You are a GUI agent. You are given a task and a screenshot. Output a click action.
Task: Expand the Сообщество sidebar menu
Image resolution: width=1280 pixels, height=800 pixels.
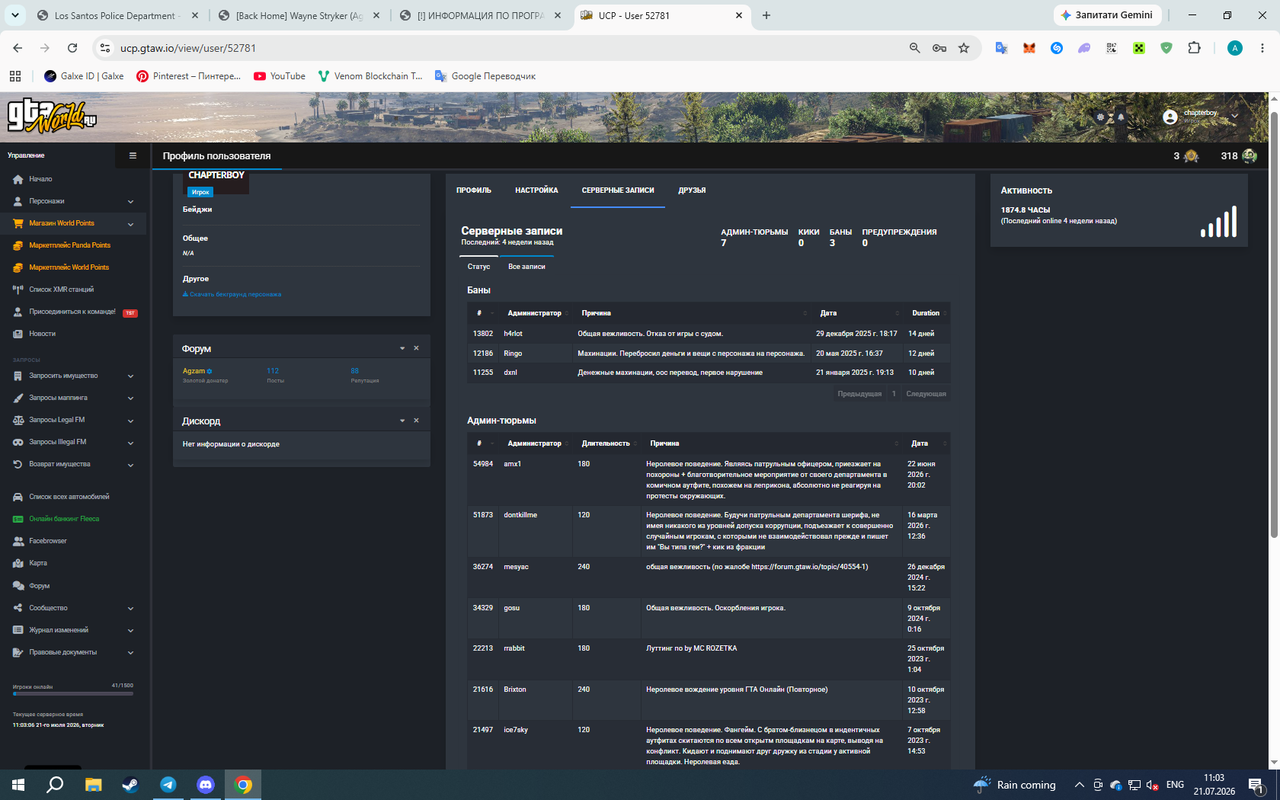tap(73, 608)
